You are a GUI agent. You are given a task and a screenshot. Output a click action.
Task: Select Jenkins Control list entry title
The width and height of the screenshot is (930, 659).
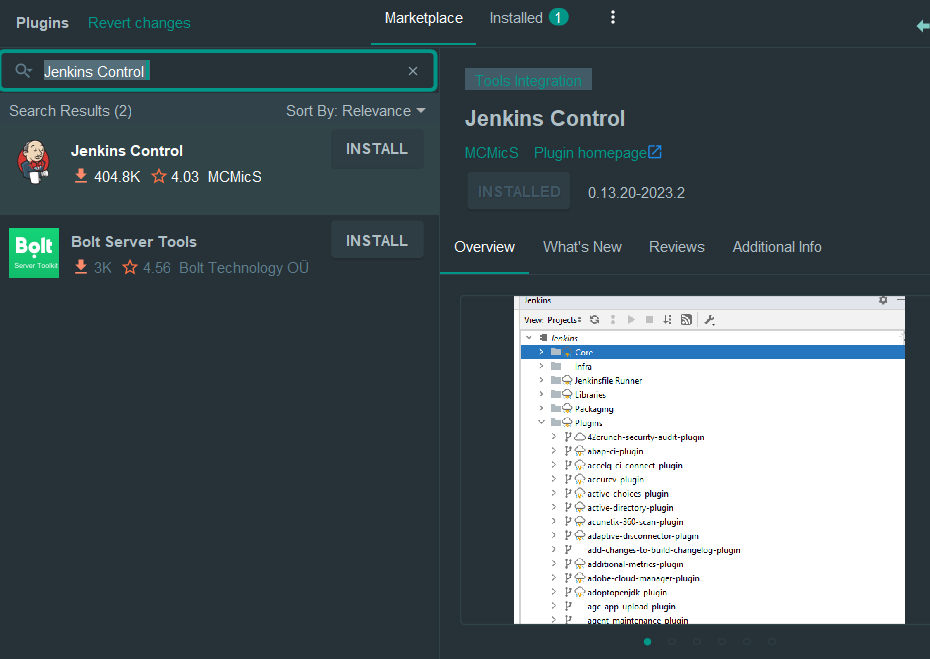(127, 151)
